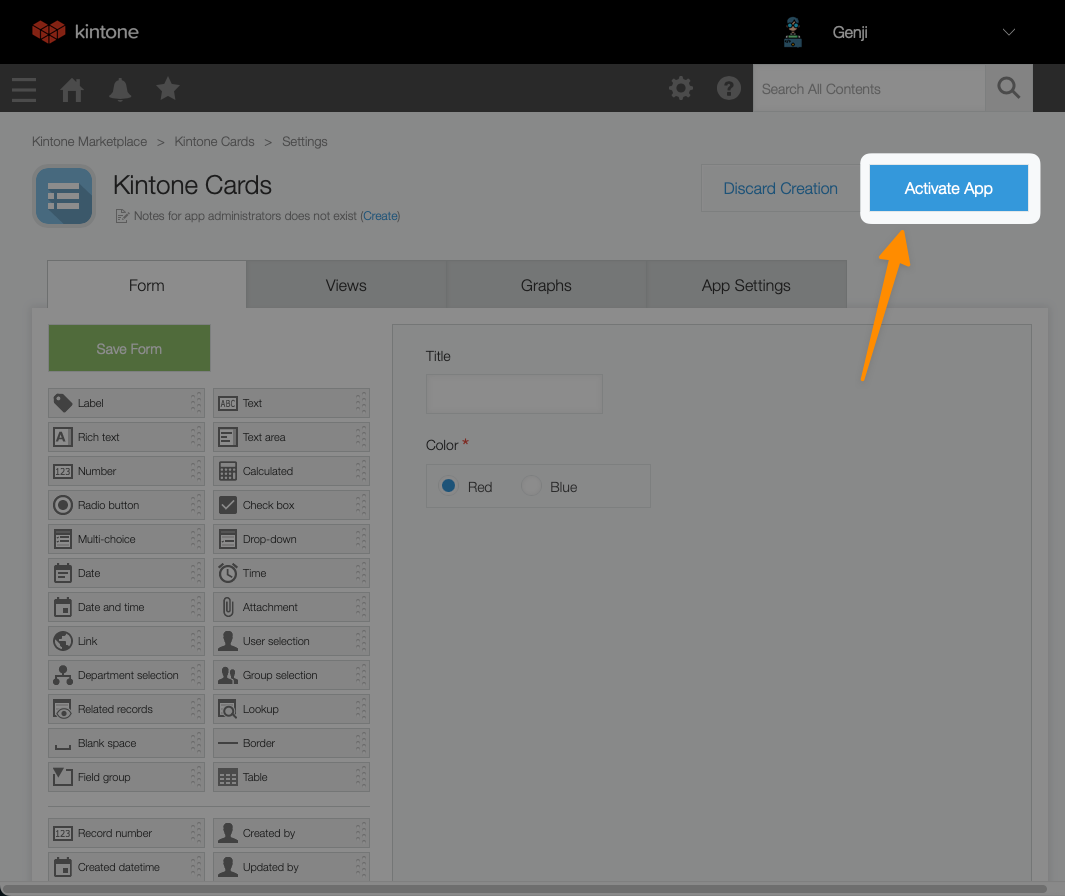
Task: Select the Date field item
Action: pos(126,573)
